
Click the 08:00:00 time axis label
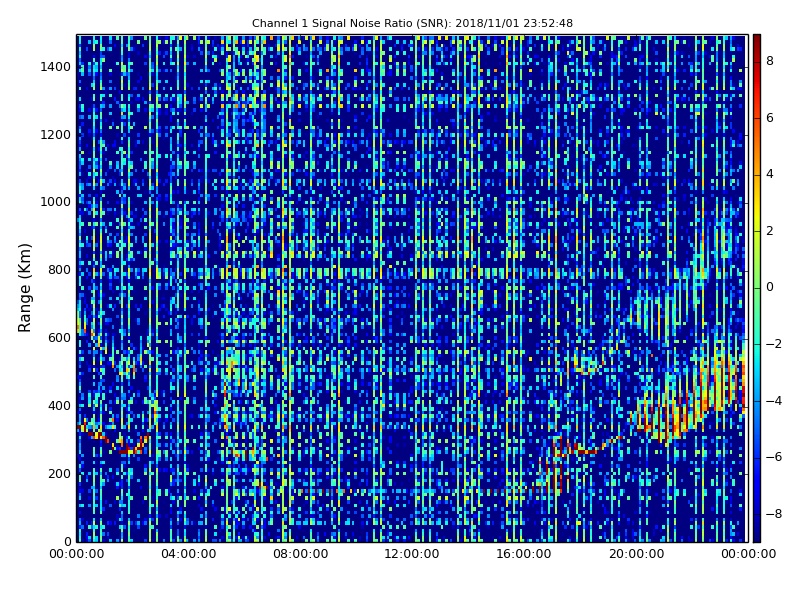301,554
